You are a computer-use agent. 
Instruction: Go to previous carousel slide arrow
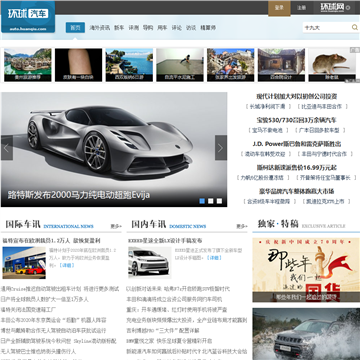coord(7,148)
